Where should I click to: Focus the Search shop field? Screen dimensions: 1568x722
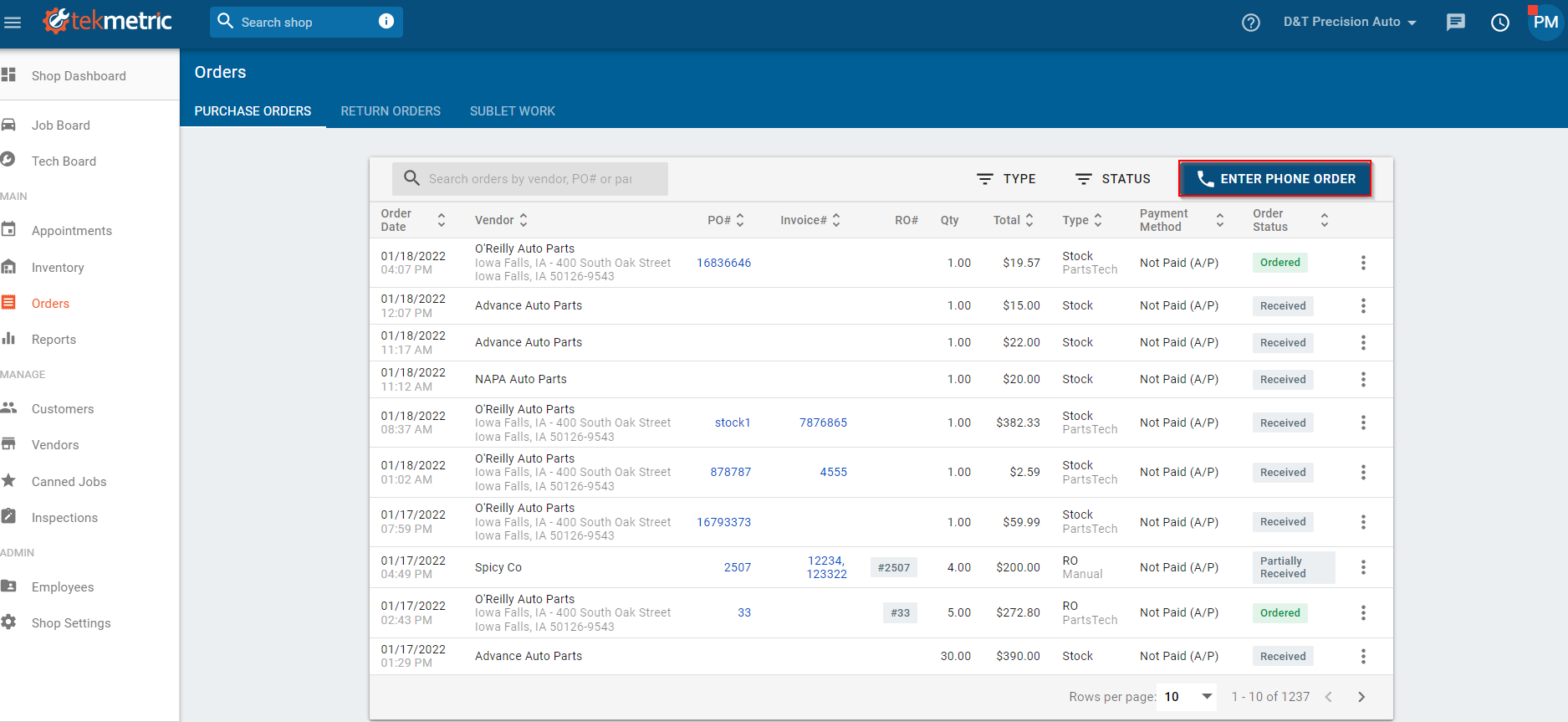[x=306, y=22]
